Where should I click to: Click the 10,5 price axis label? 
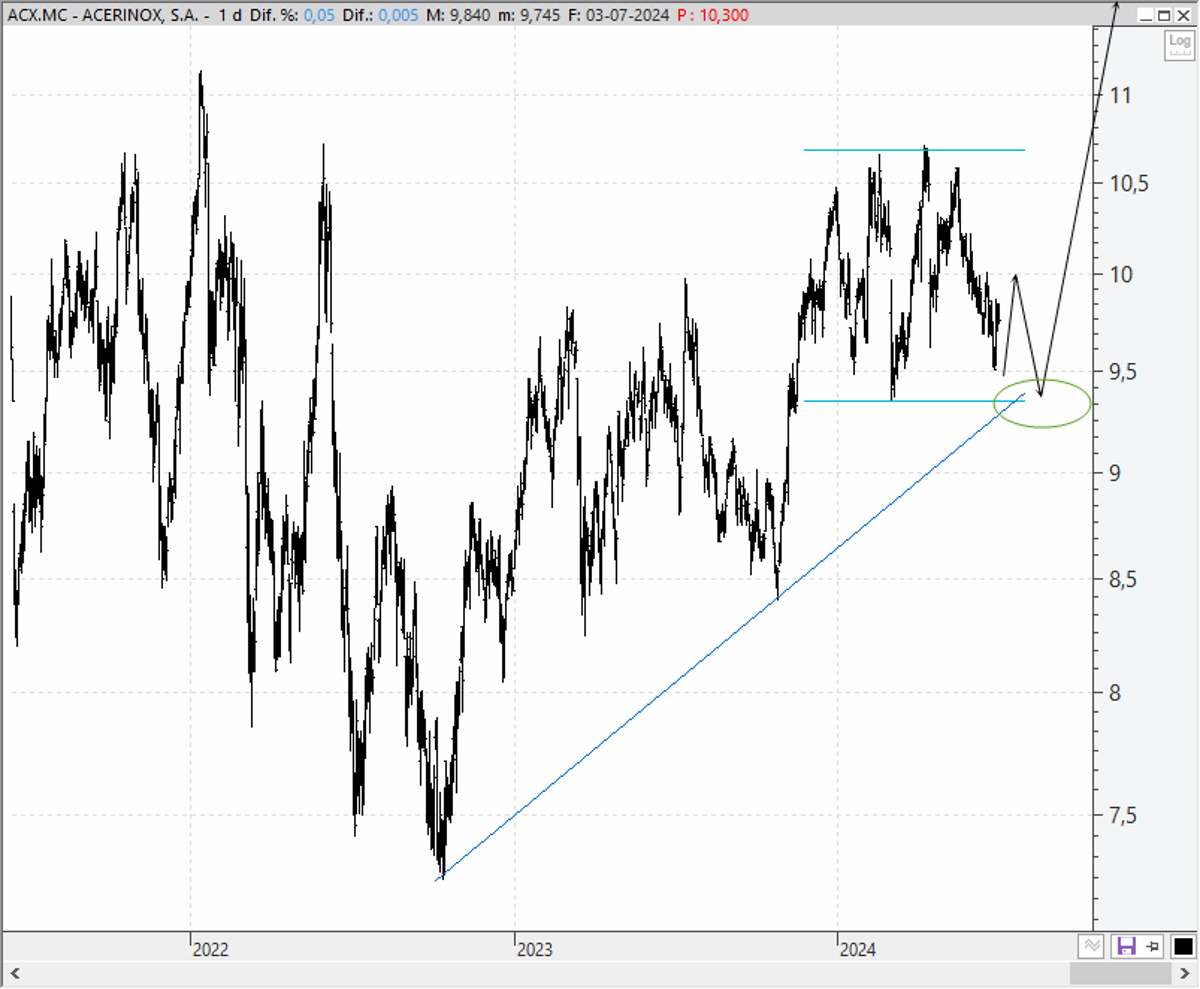[1128, 184]
